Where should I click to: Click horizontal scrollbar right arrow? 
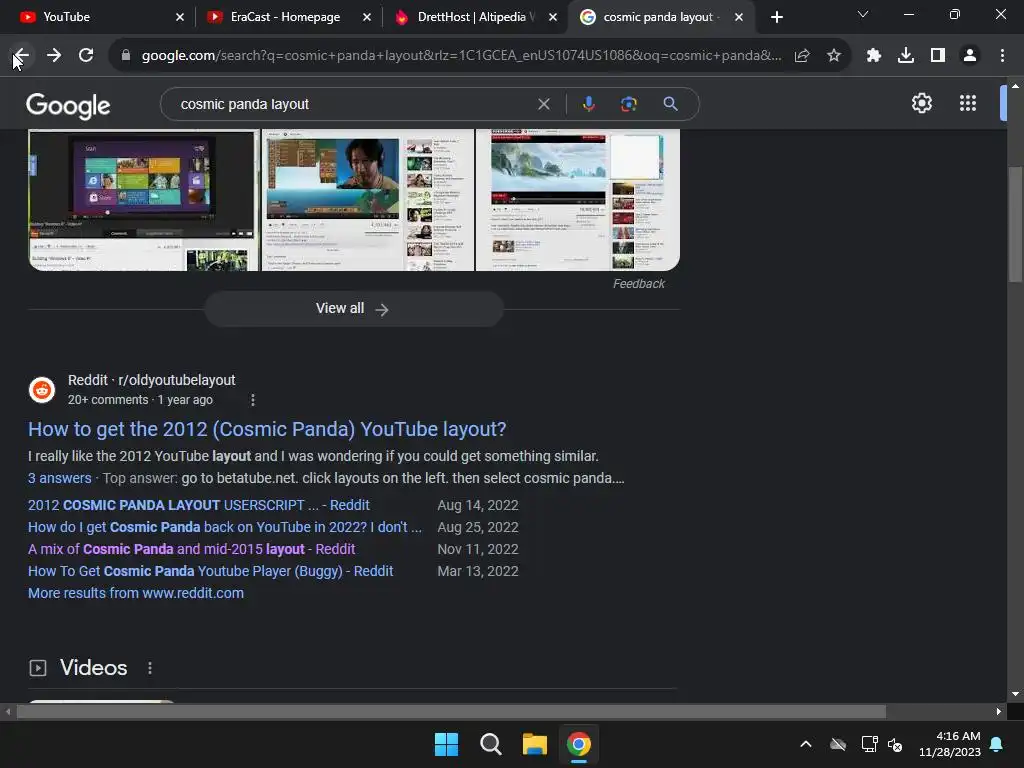pos(999,712)
